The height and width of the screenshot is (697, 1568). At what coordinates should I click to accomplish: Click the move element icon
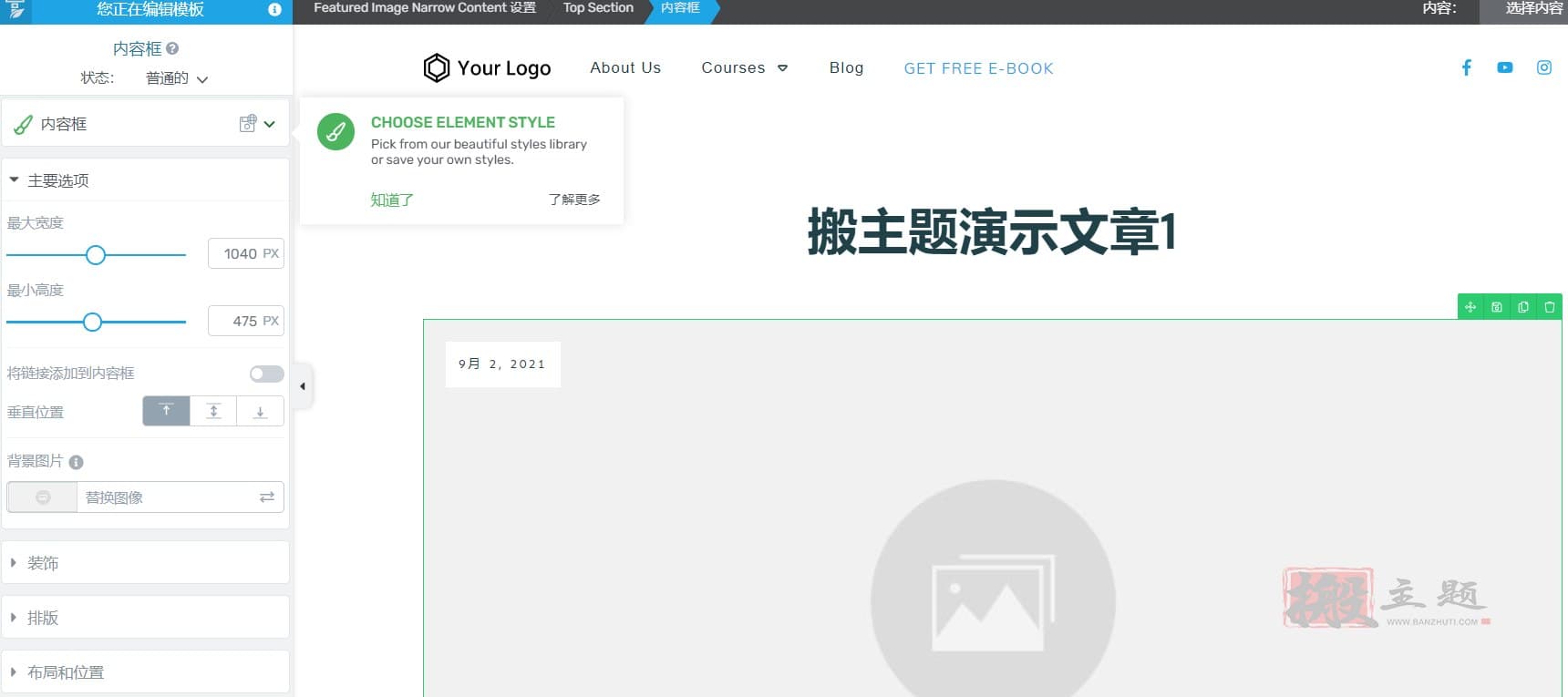(x=1470, y=307)
